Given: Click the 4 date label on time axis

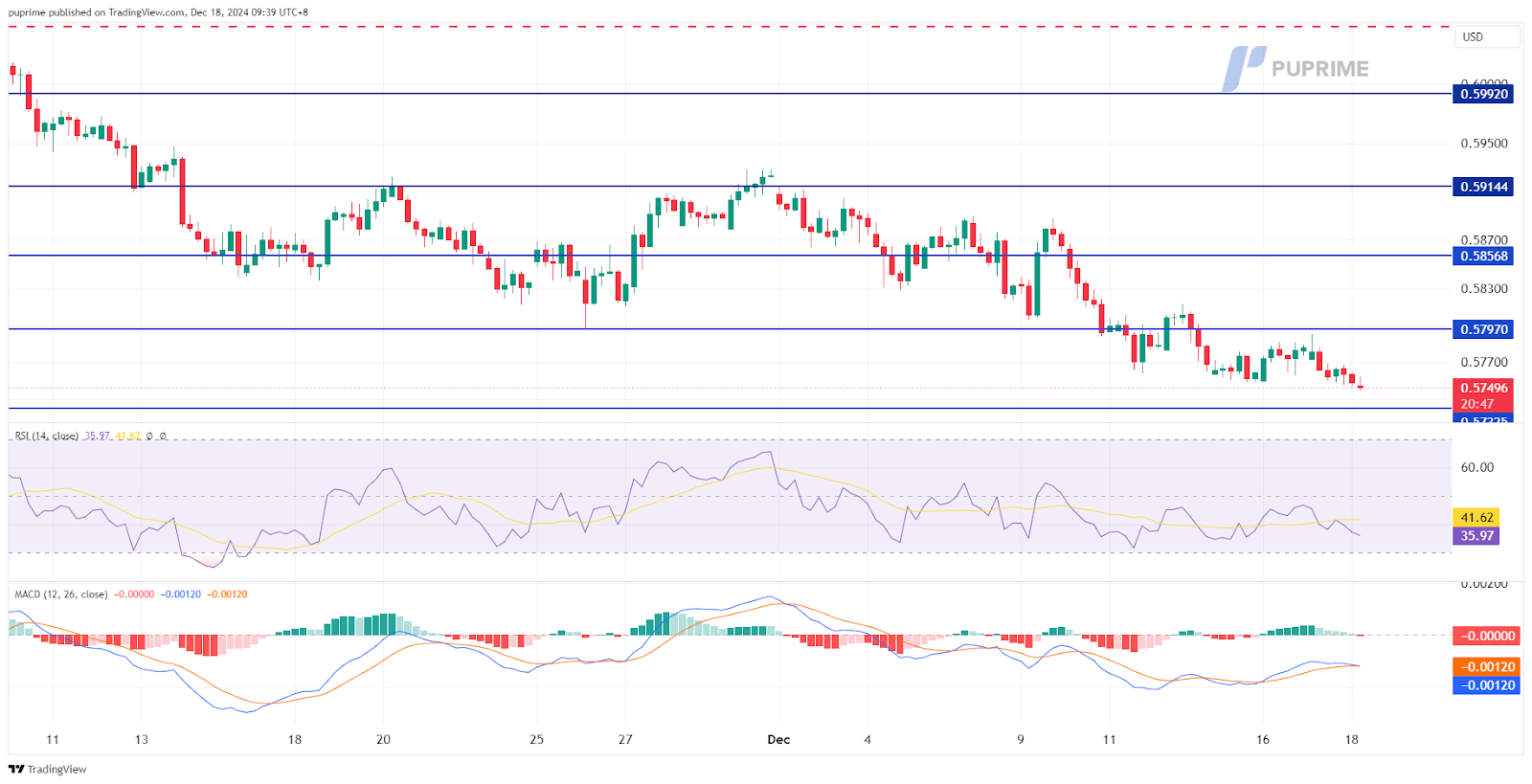Looking at the screenshot, I should pos(867,740).
